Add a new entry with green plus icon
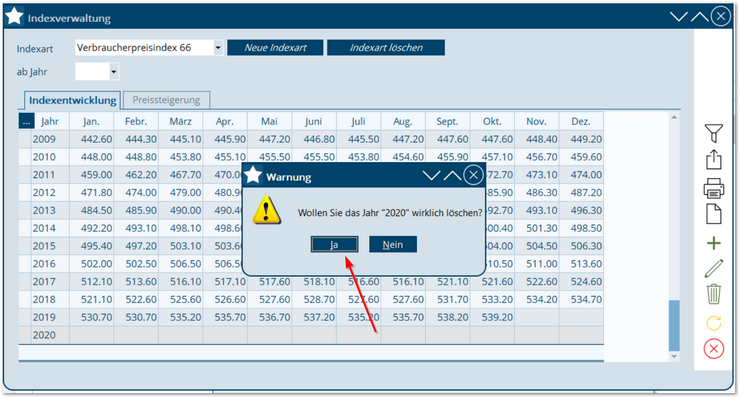This screenshot has height=398, width=740. pyautogui.click(x=714, y=243)
